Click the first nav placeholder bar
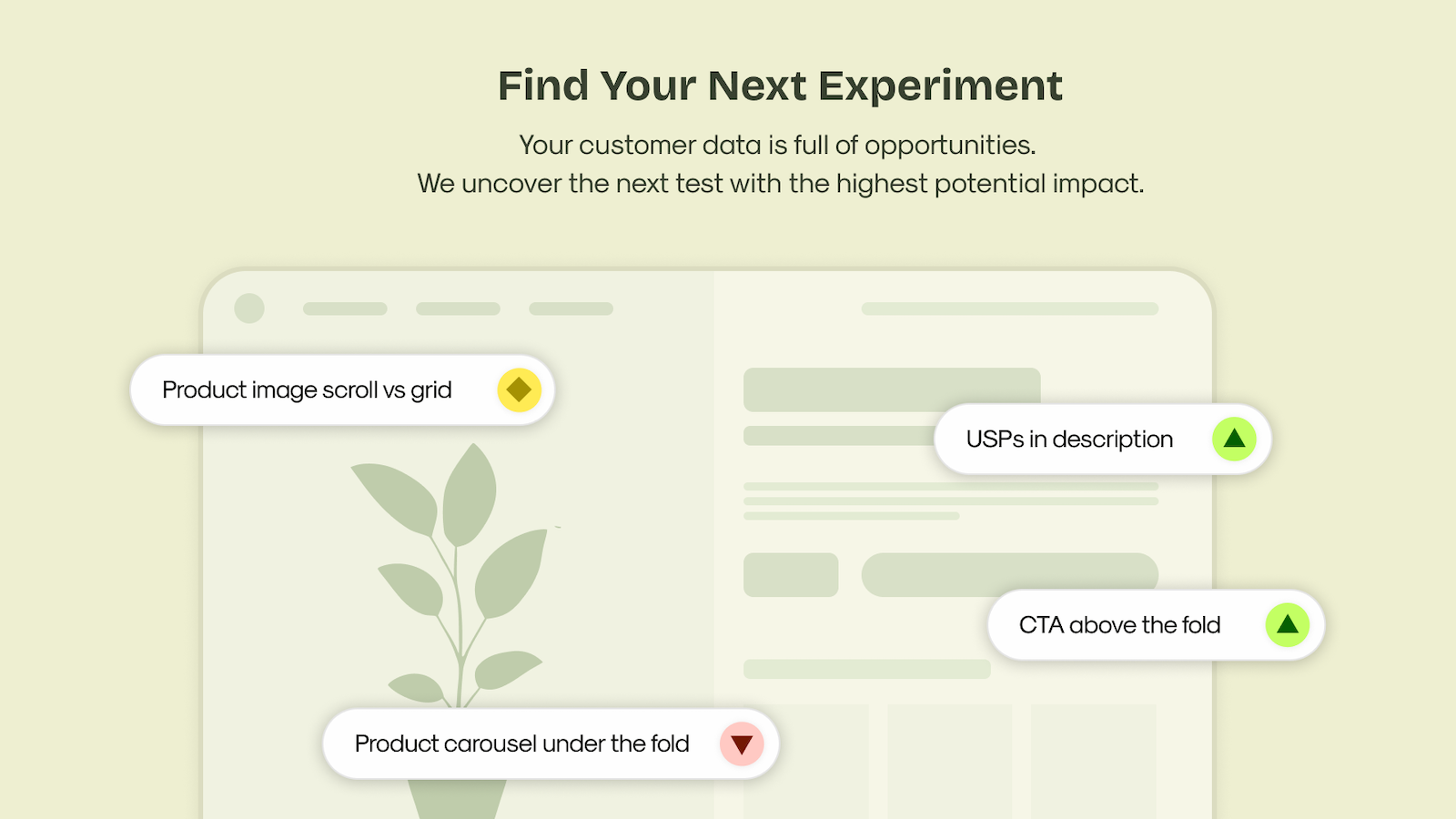Viewport: 1456px width, 819px height. [x=345, y=308]
